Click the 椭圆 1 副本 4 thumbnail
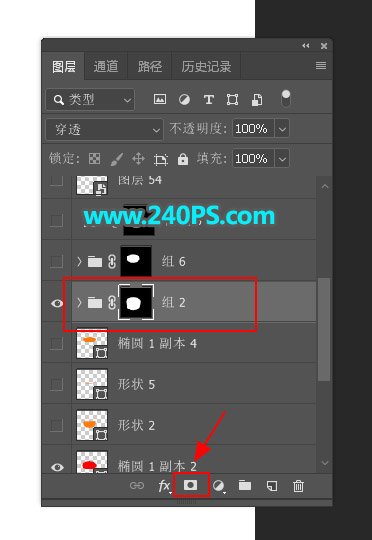 92,343
